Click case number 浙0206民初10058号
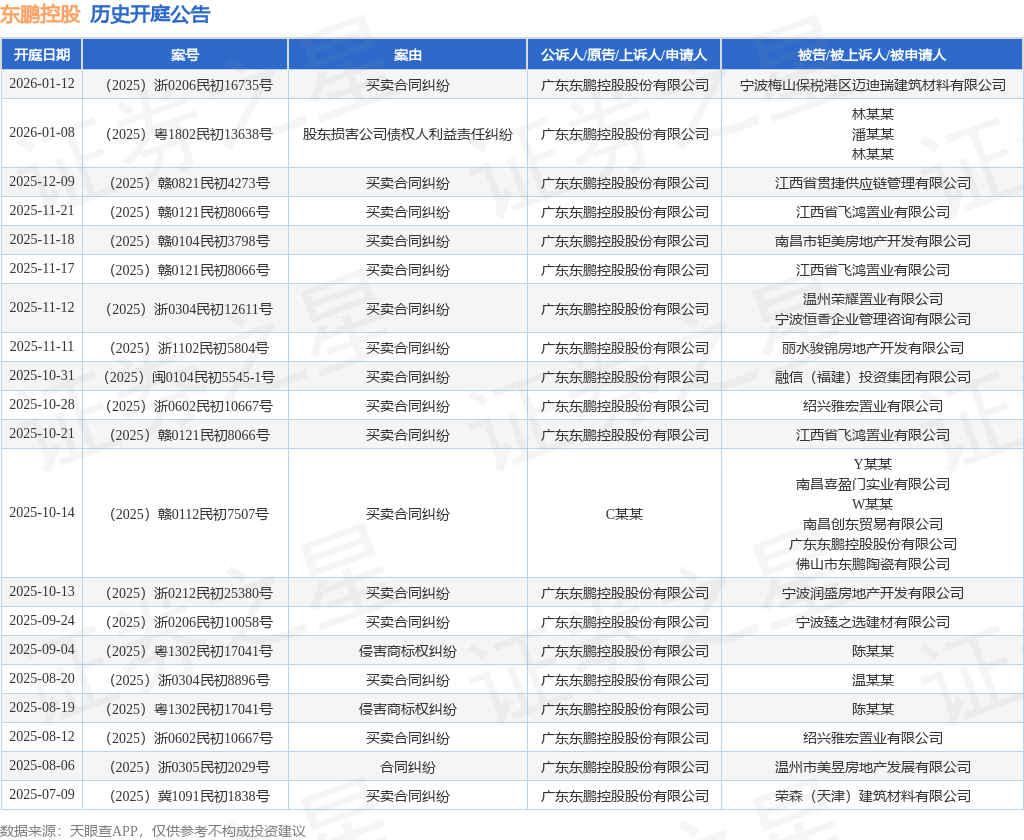The height and width of the screenshot is (840, 1024). (189, 622)
